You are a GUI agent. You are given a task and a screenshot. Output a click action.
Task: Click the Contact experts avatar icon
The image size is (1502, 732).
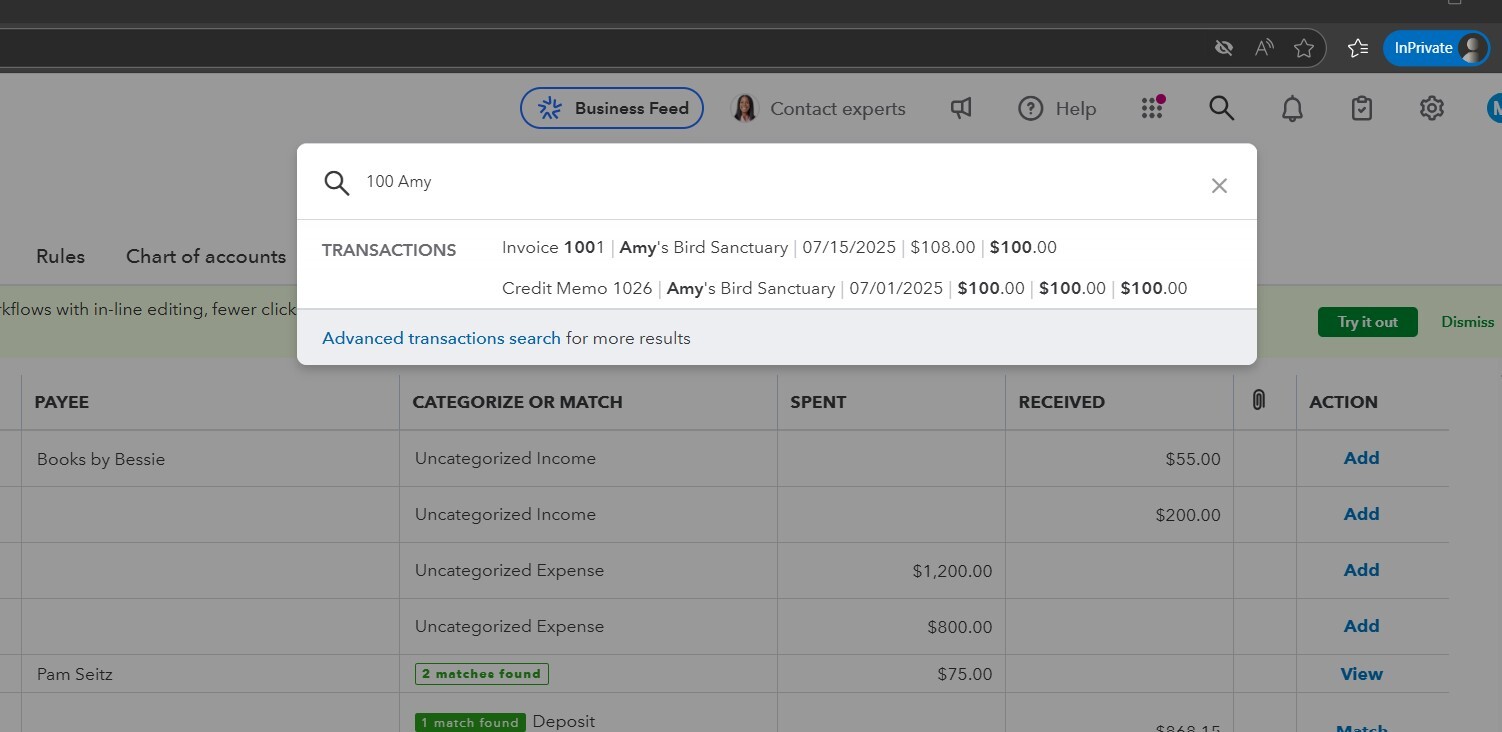[745, 108]
